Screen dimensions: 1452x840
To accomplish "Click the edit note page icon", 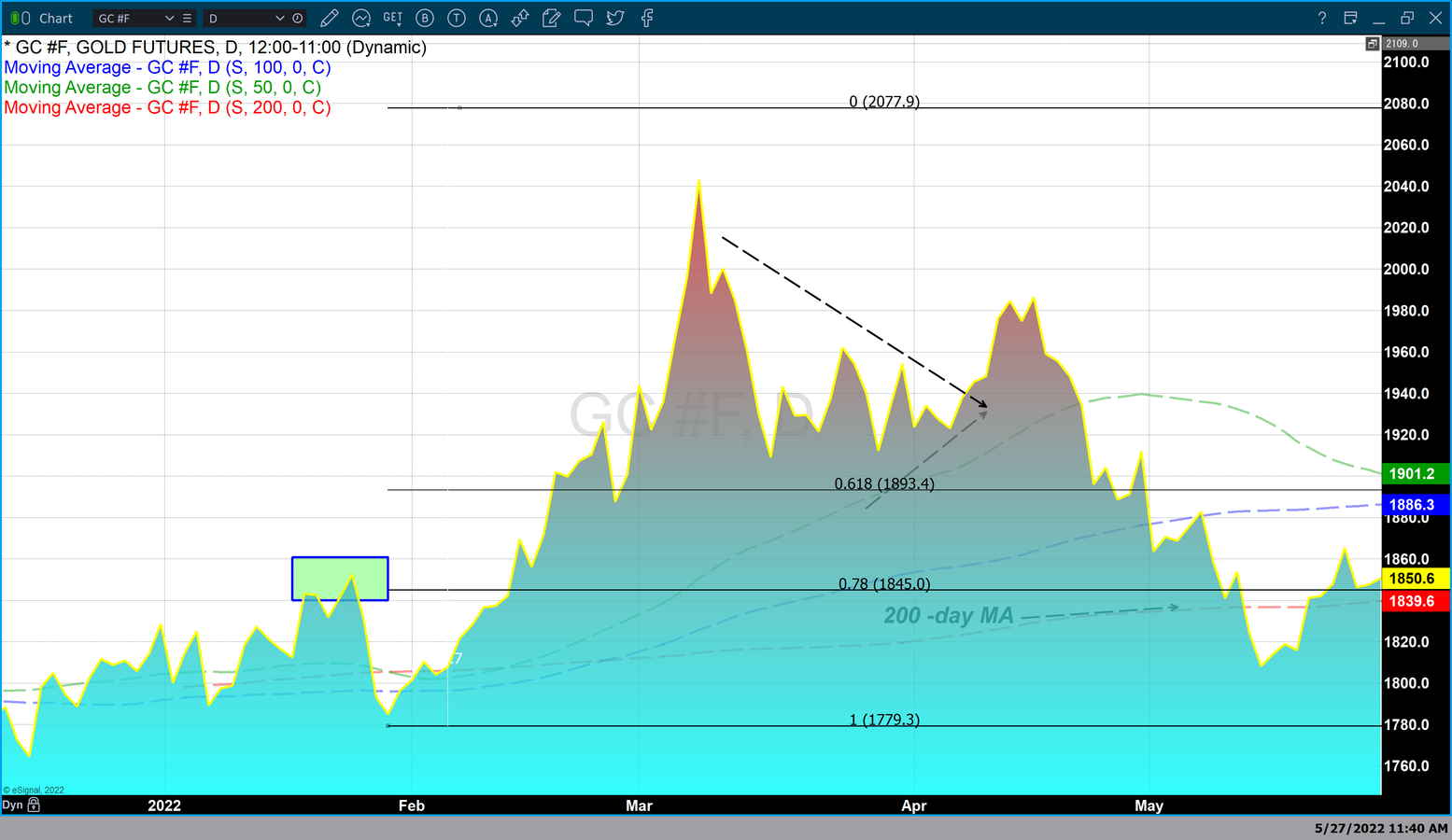I will [x=552, y=18].
